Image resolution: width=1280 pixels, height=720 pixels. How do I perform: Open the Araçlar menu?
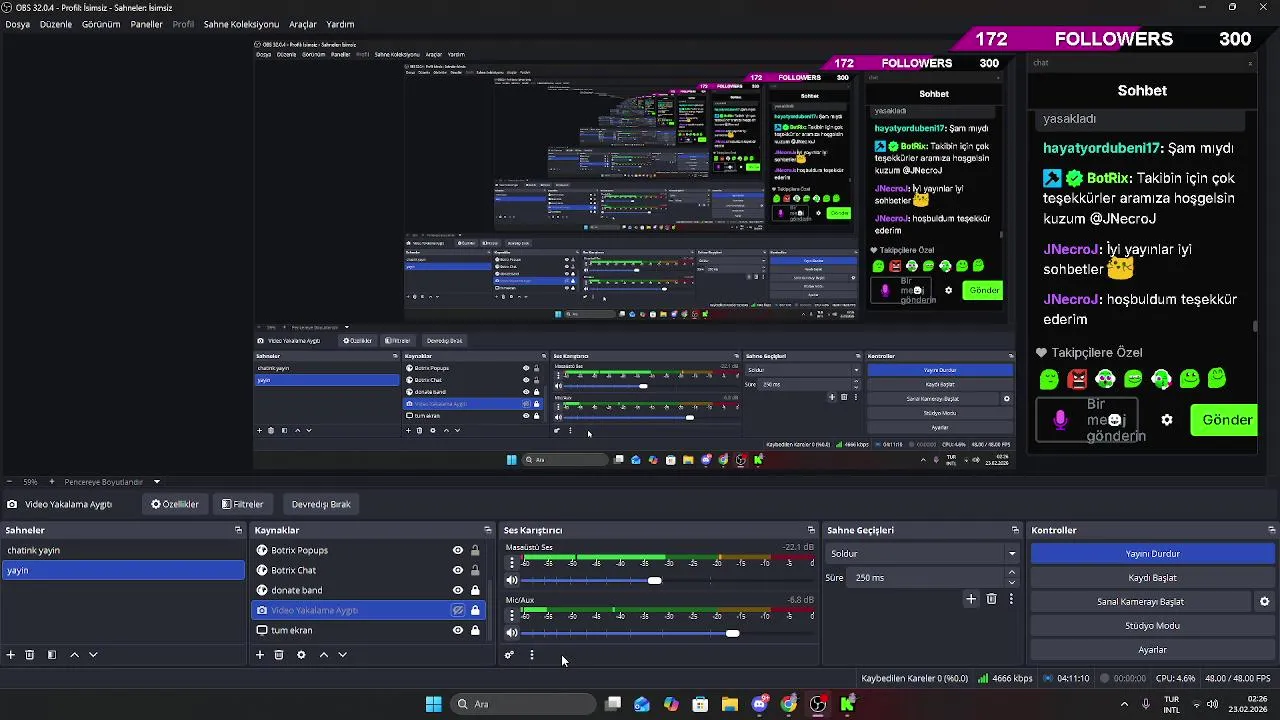303,24
